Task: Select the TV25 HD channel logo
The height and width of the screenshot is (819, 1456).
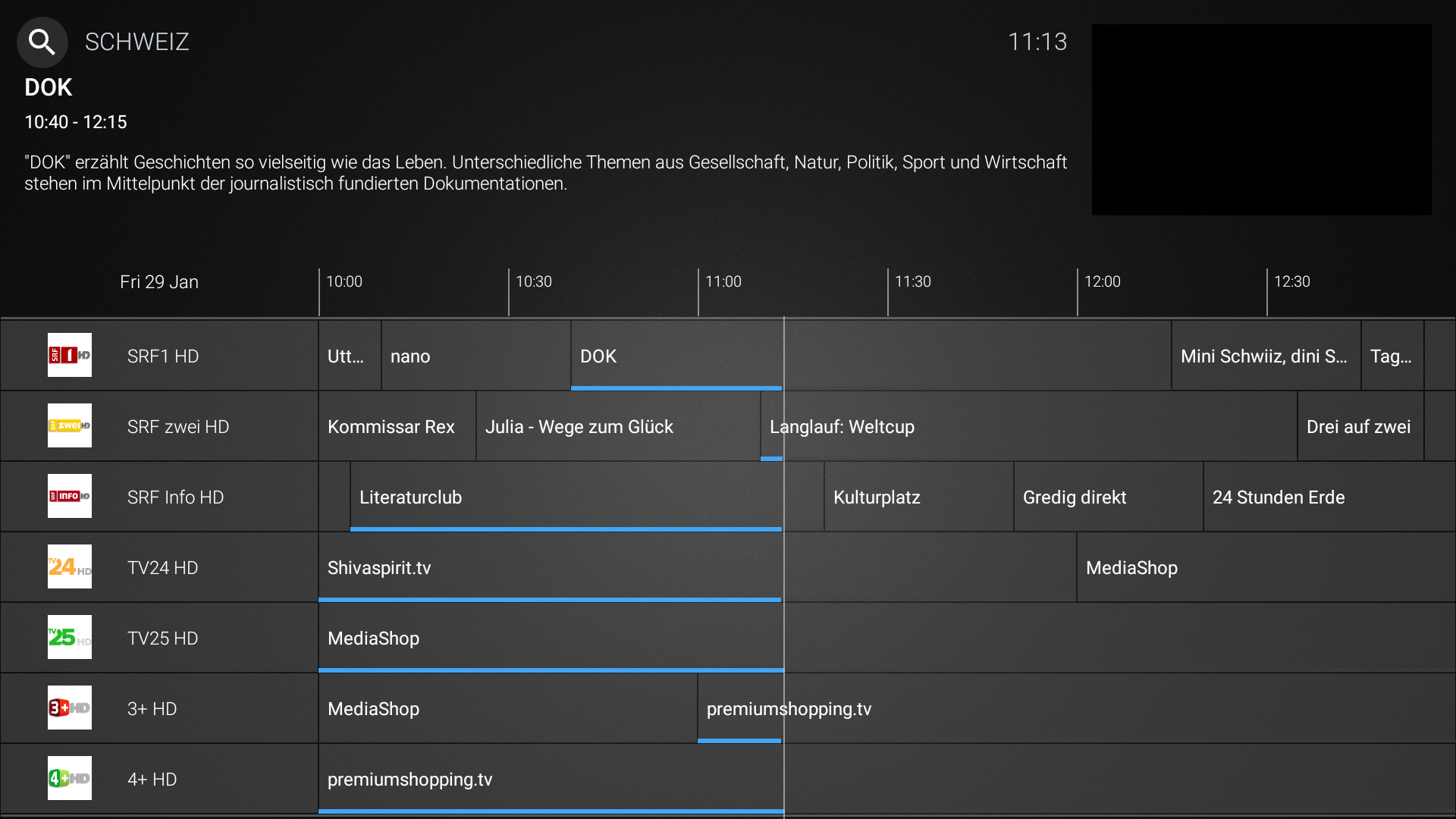Action: coord(70,637)
